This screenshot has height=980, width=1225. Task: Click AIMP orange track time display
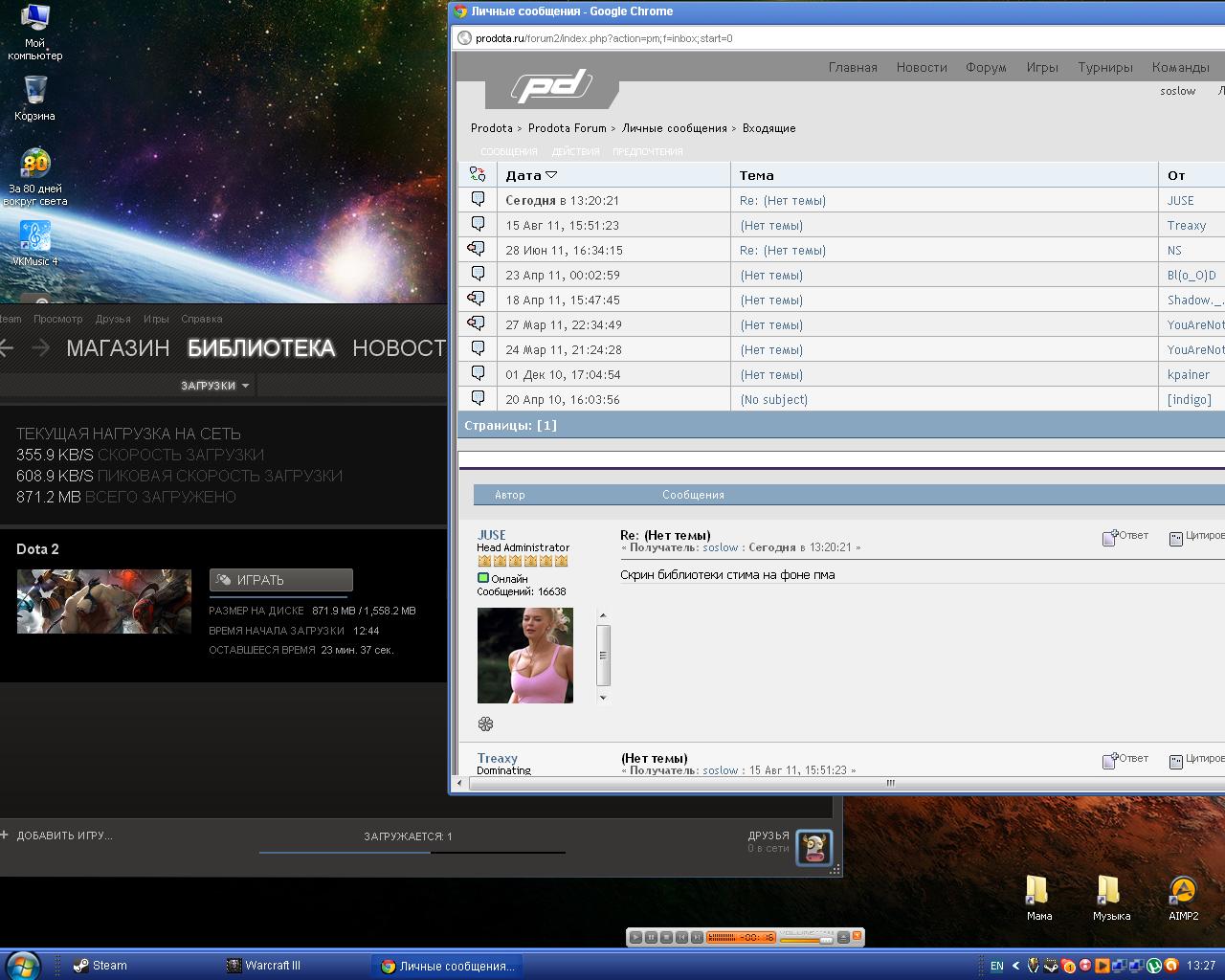[741, 937]
